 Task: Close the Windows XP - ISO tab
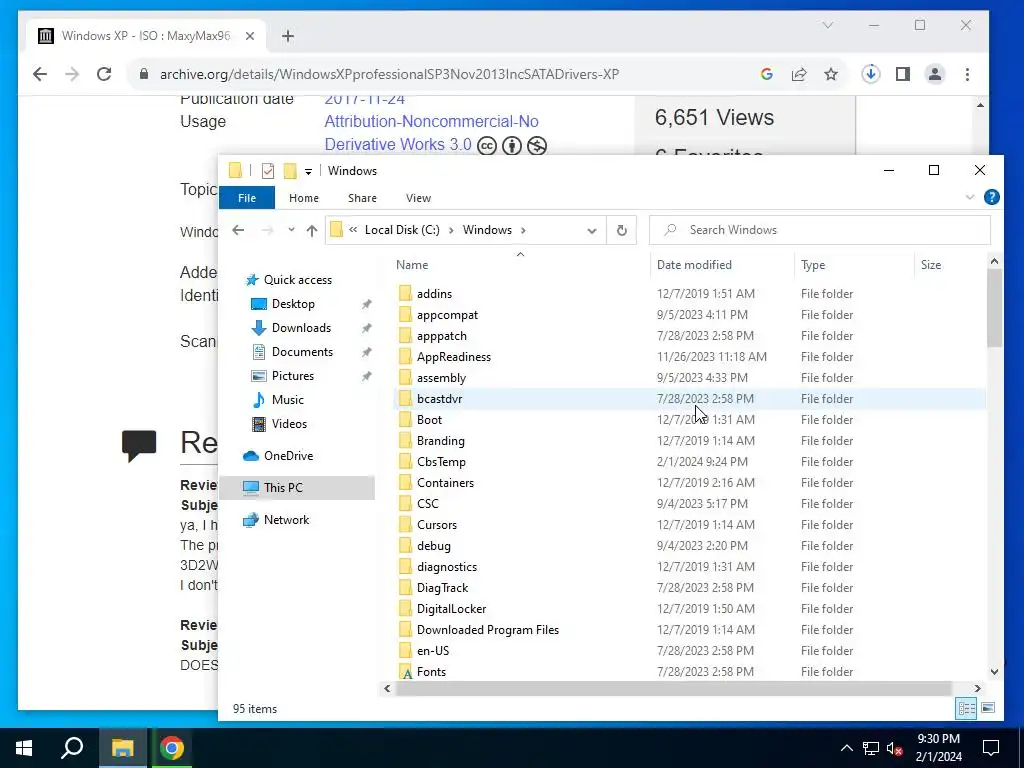click(x=249, y=36)
